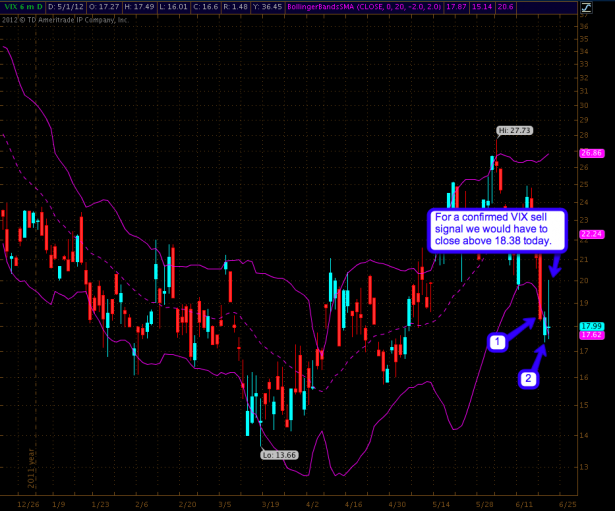Click the numbered marker 1 annotation
Image resolution: width=615 pixels, height=511 pixels.
pyautogui.click(x=494, y=342)
